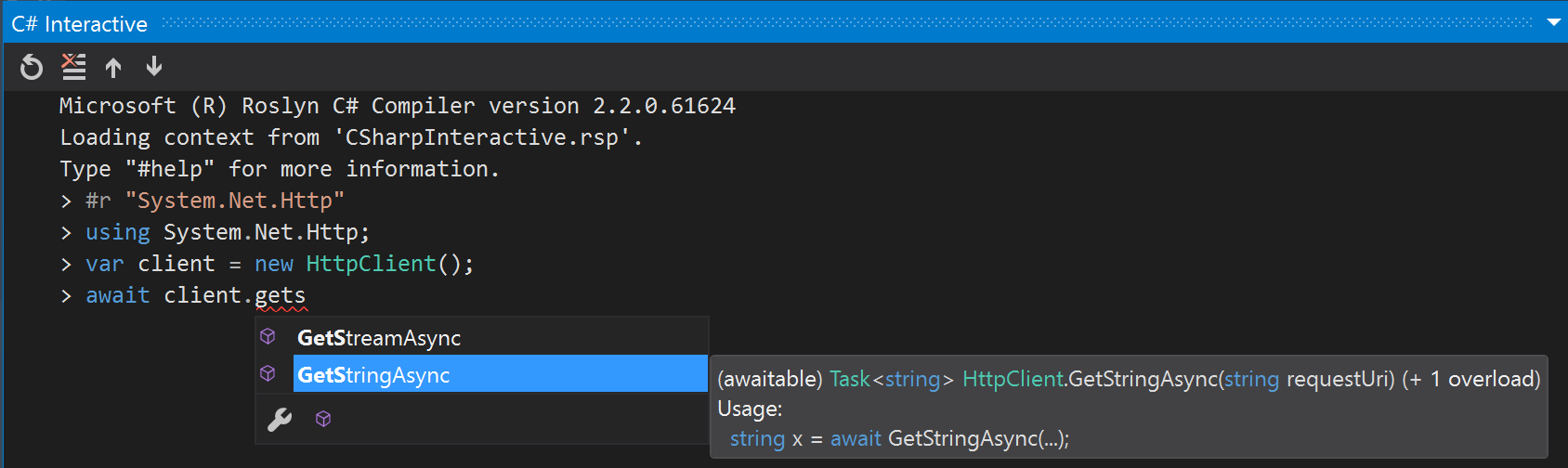Screen dimensions: 1568x468
Task: Go to next history entry arrow
Action: pyautogui.click(x=154, y=67)
